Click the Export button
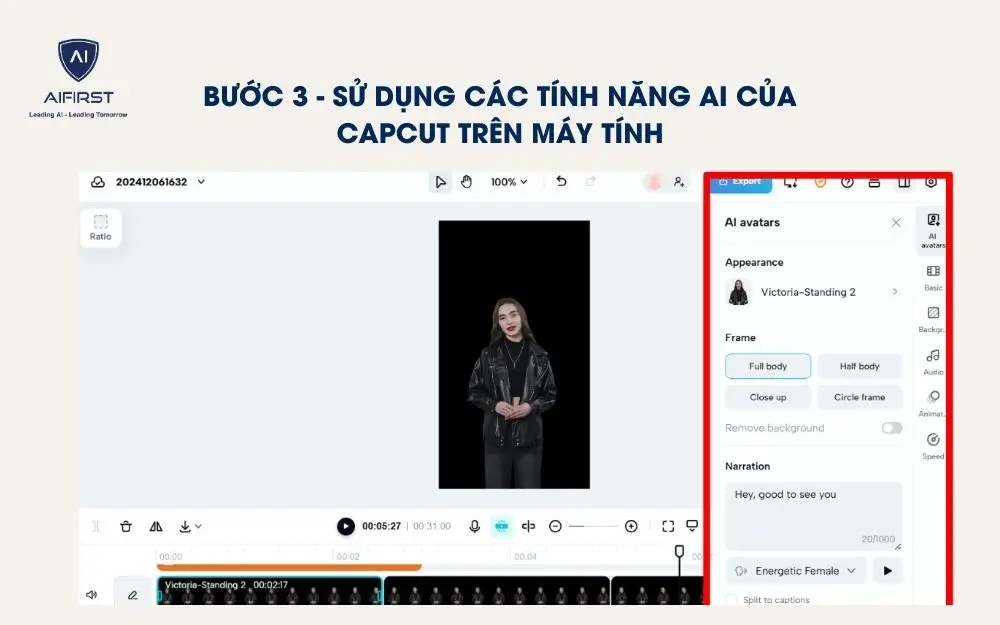This screenshot has height=625, width=1000. (740, 182)
